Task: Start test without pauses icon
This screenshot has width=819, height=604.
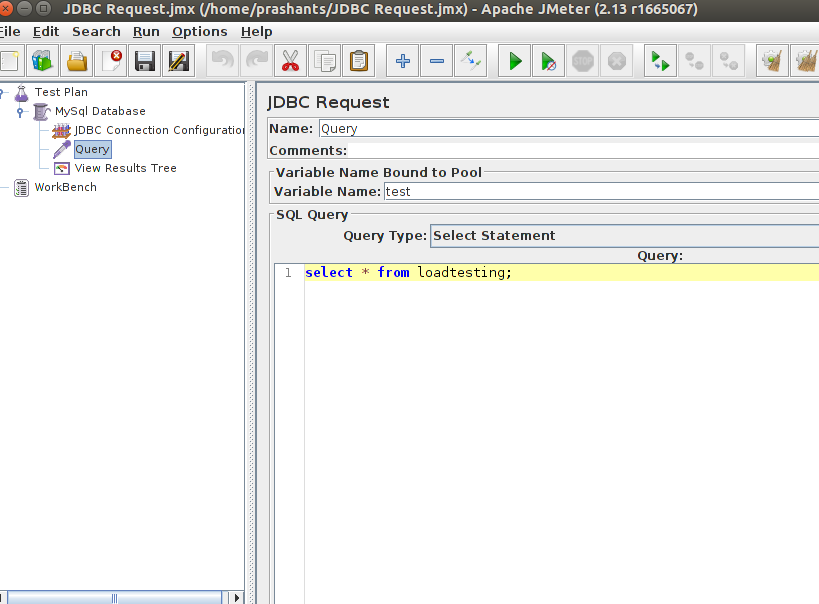Action: 548,61
